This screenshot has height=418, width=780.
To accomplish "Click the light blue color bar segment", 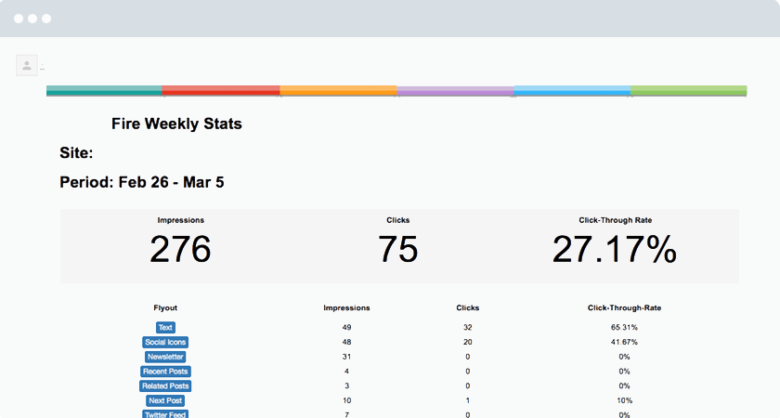I will [x=572, y=91].
